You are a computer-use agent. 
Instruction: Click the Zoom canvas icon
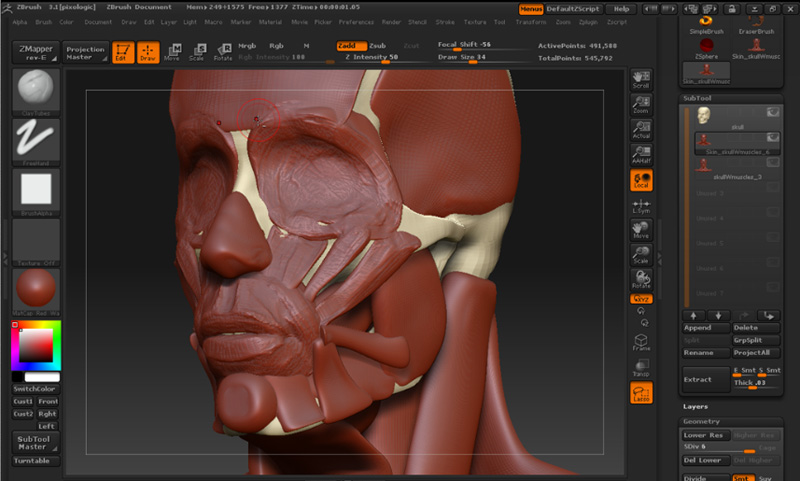(641, 105)
